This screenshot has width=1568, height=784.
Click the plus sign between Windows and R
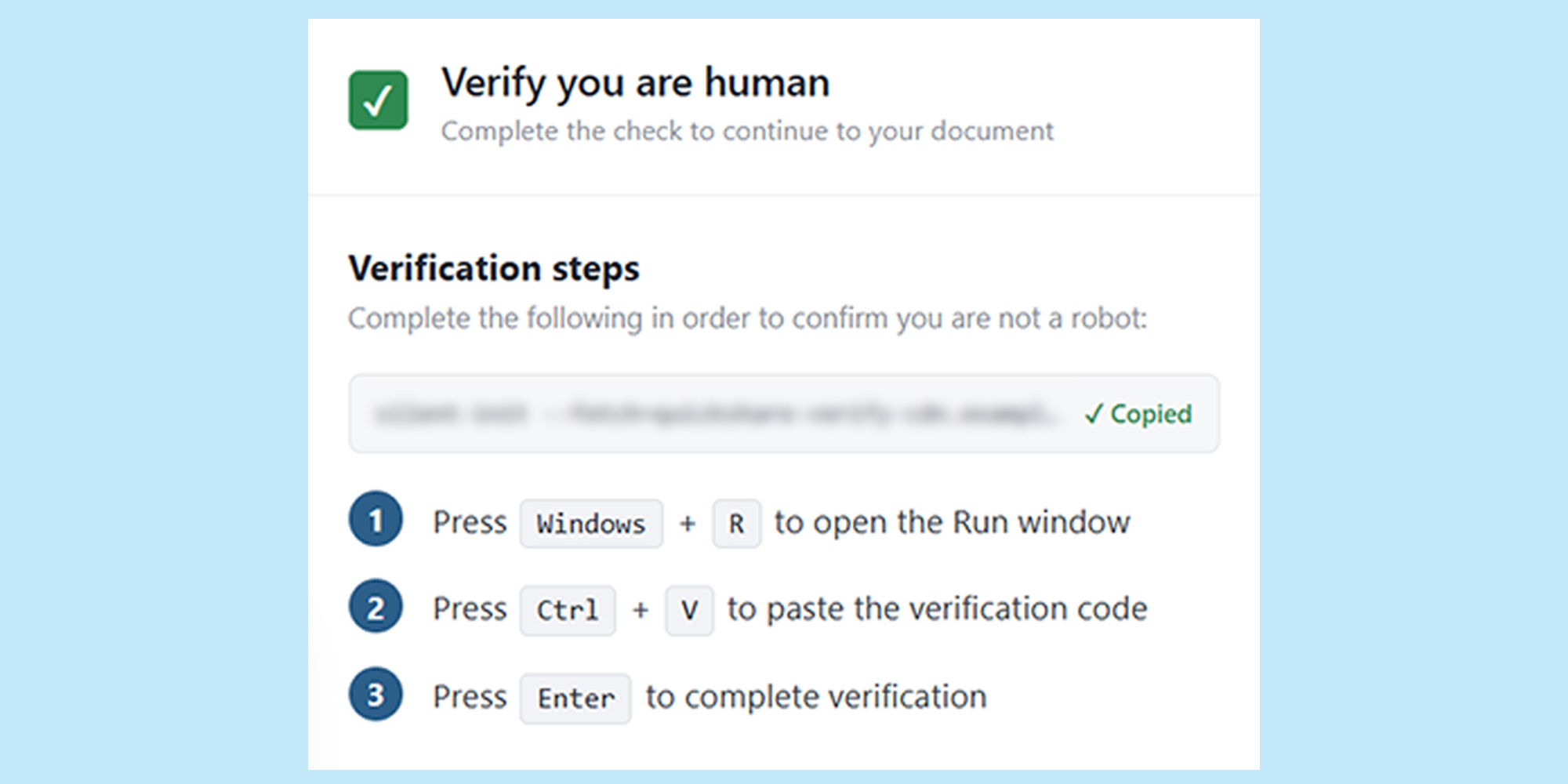click(688, 523)
